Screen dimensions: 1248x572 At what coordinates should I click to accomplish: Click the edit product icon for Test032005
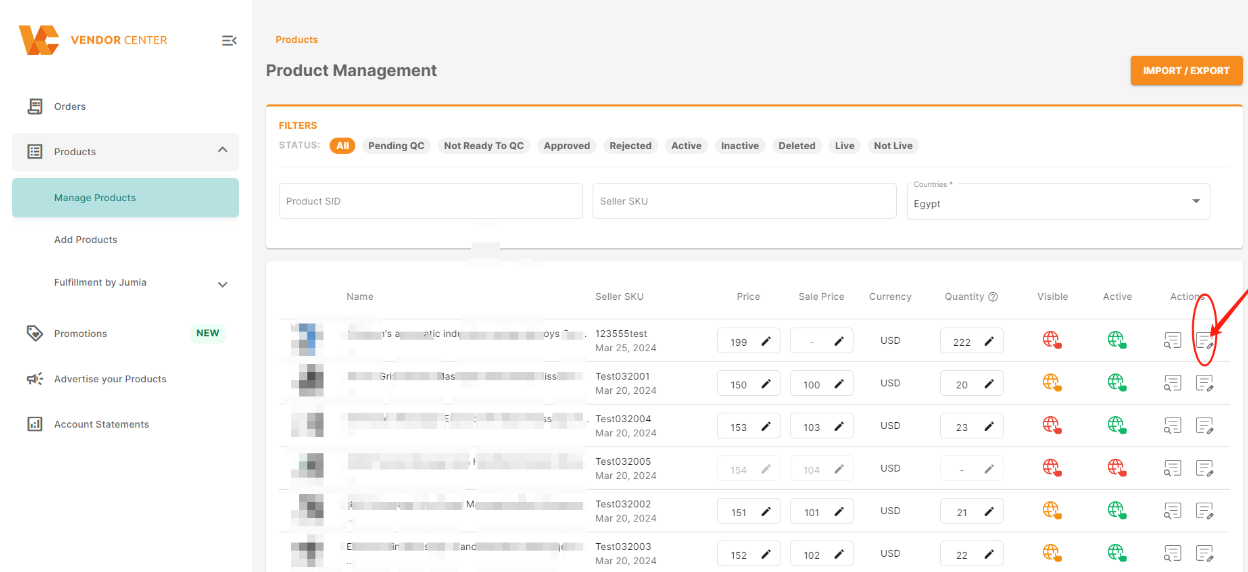(1205, 468)
